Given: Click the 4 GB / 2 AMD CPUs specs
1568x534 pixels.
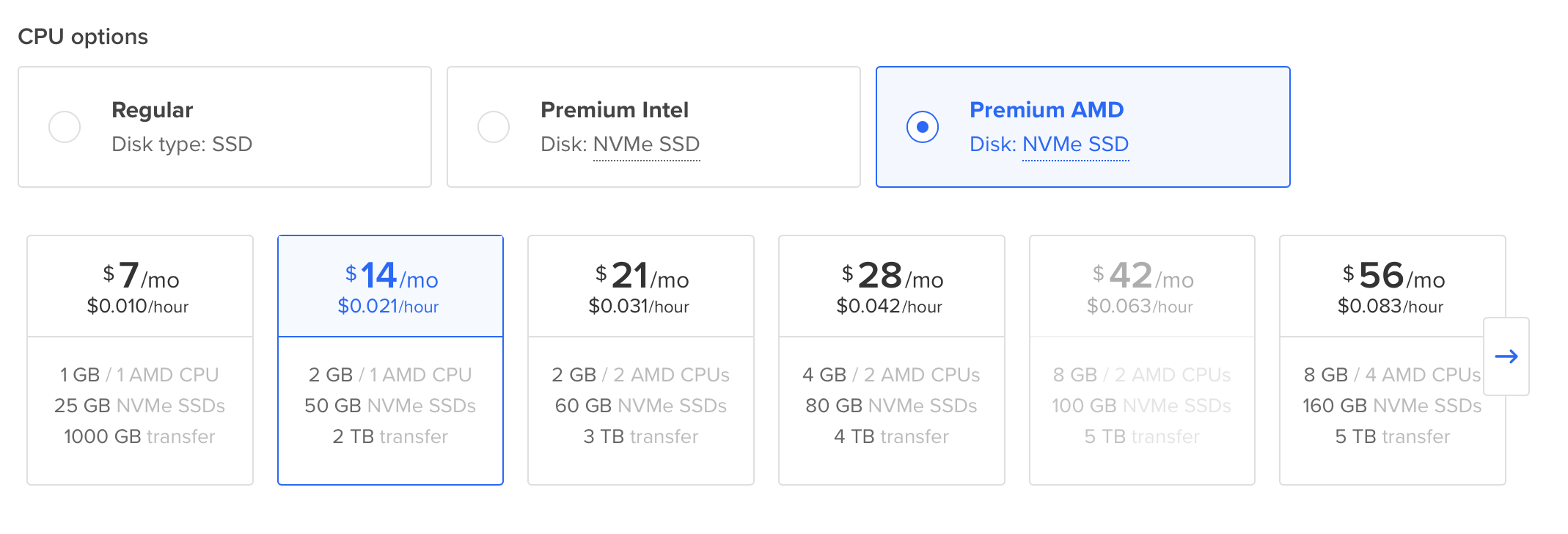Looking at the screenshot, I should (891, 375).
